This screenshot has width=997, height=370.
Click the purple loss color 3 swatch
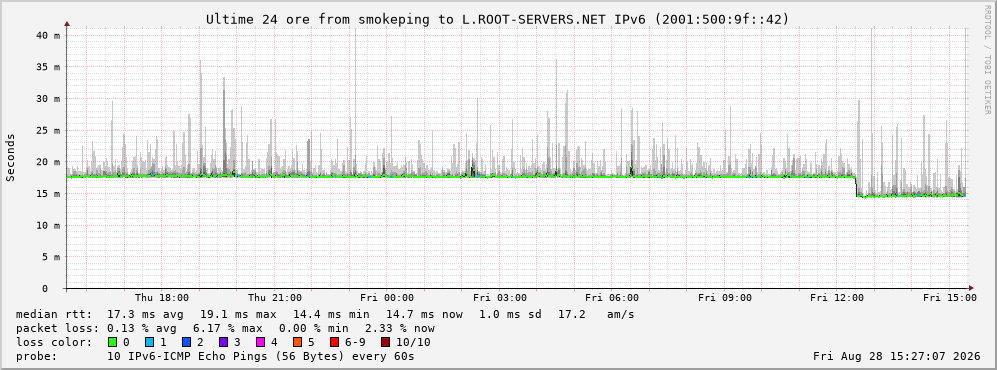pyautogui.click(x=223, y=342)
